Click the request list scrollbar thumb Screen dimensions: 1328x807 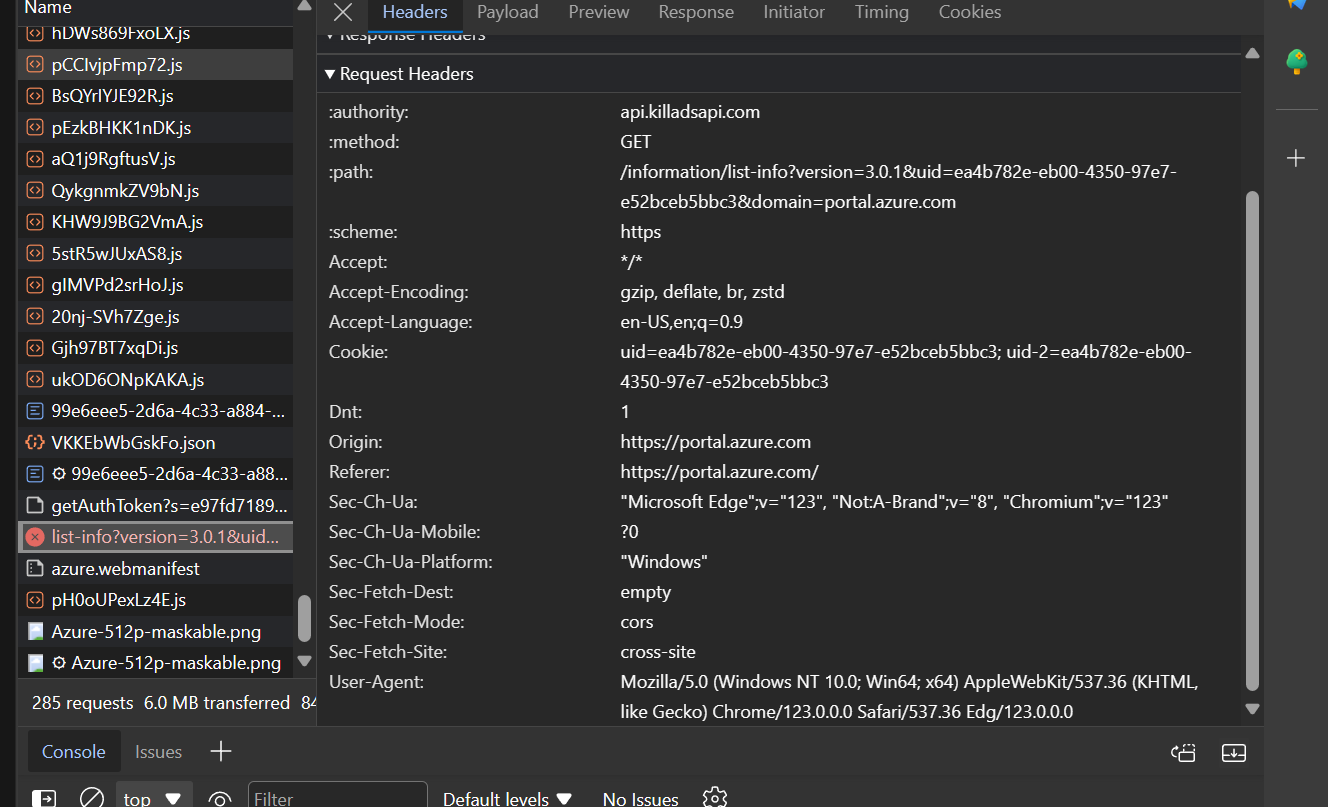pos(304,619)
